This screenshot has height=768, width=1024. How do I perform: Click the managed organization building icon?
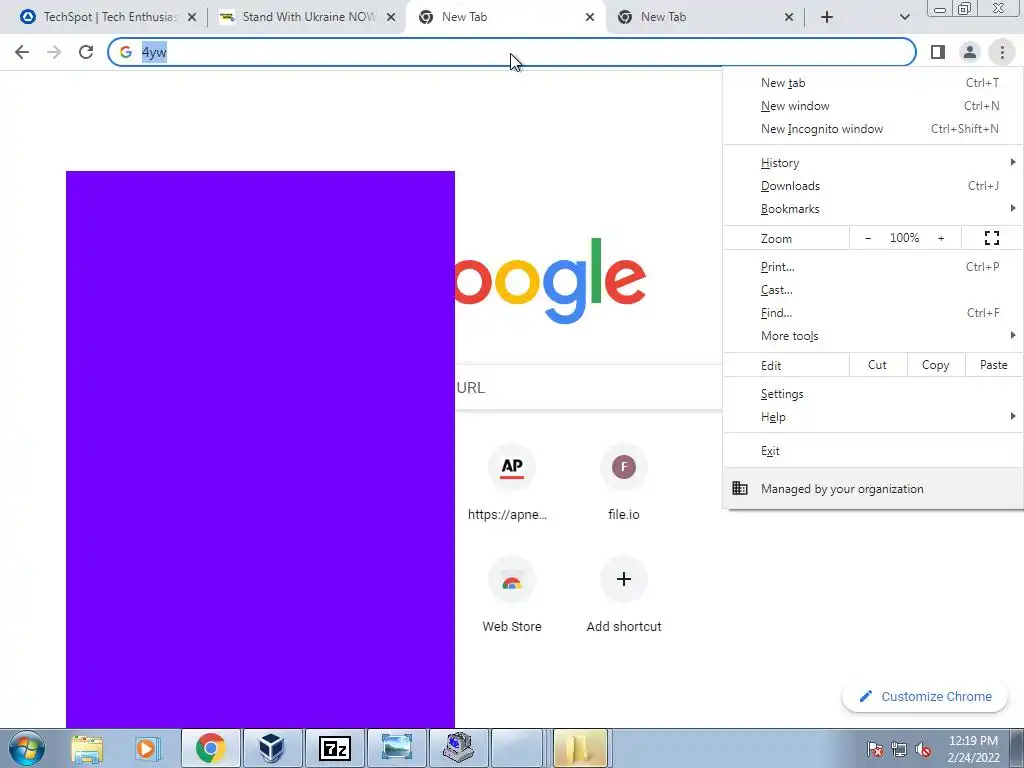click(740, 488)
